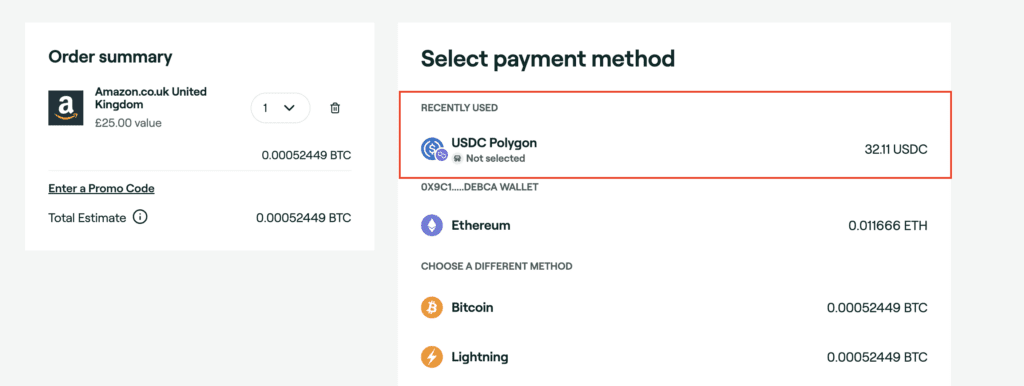The width and height of the screenshot is (1024, 386).
Task: Click Not selected status text
Action: pos(495,159)
